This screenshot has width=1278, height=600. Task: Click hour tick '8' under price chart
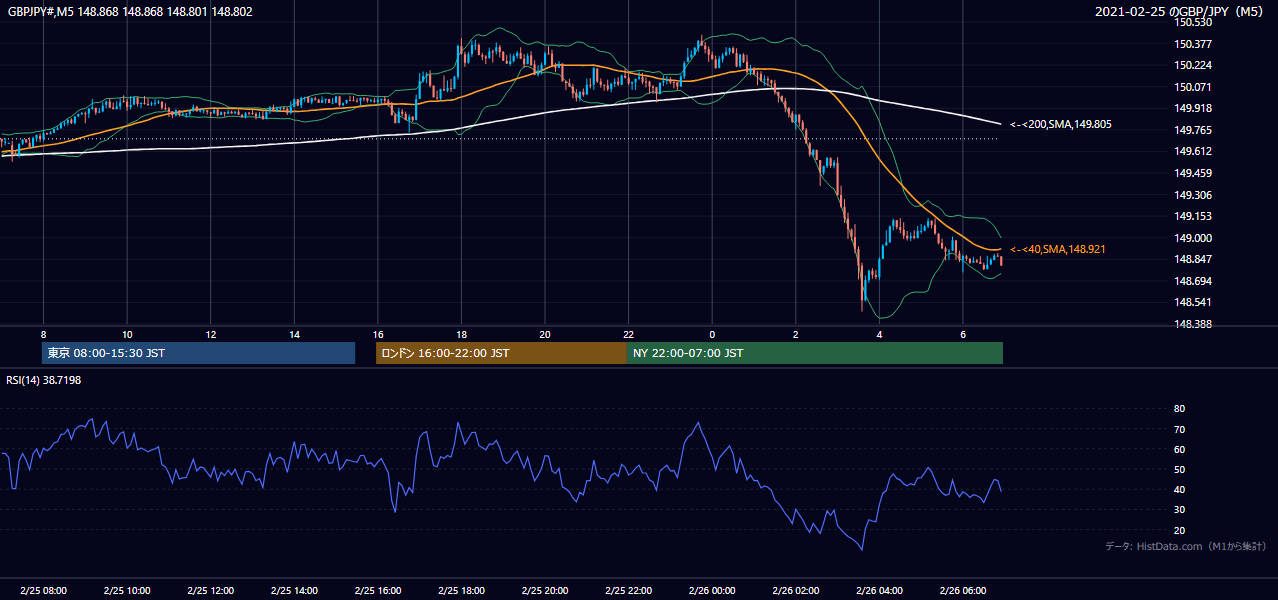click(x=43, y=335)
